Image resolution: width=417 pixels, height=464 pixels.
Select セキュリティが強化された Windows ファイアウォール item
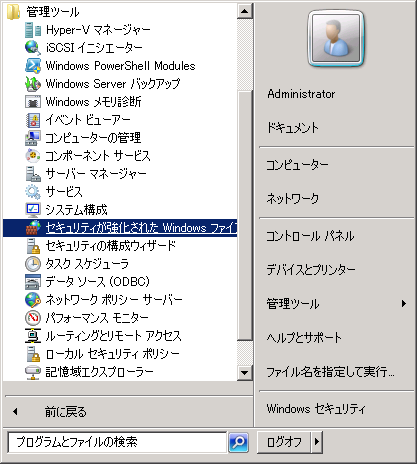pos(120,228)
